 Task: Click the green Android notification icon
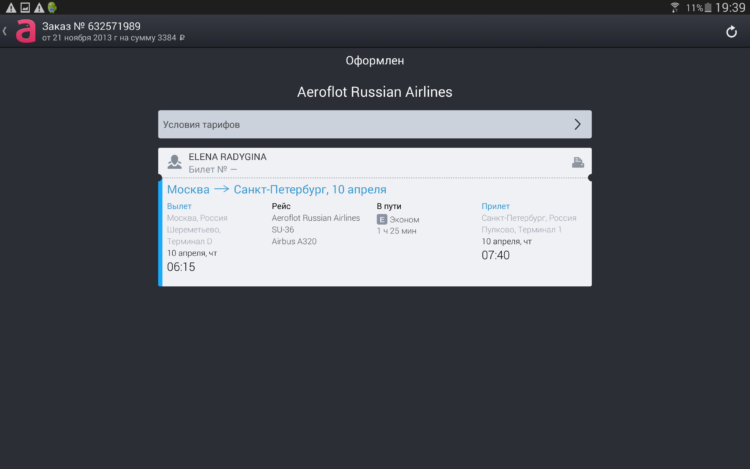tap(52, 7)
